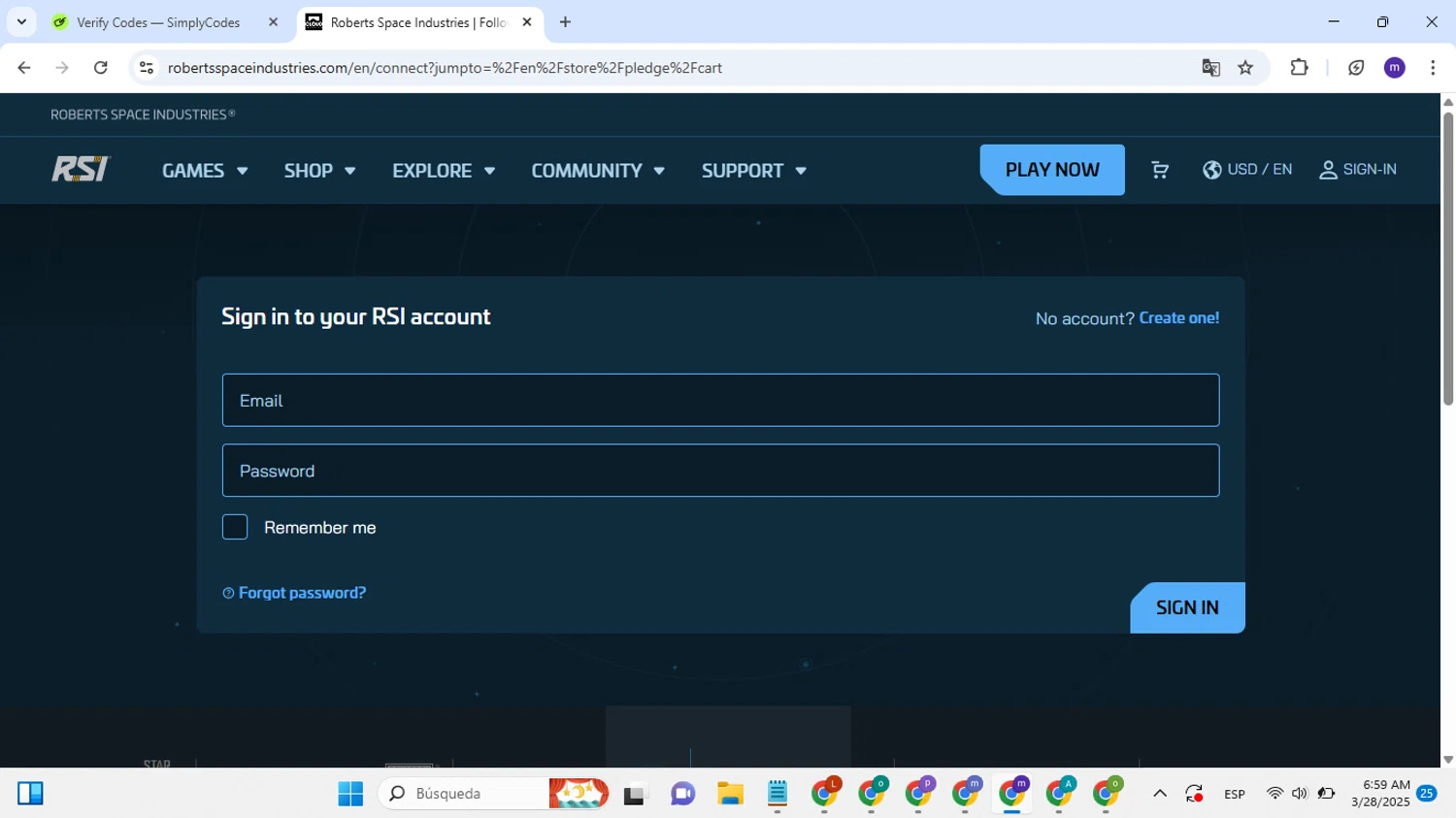Expand the SHOP menu
1456x818 pixels.
click(319, 171)
